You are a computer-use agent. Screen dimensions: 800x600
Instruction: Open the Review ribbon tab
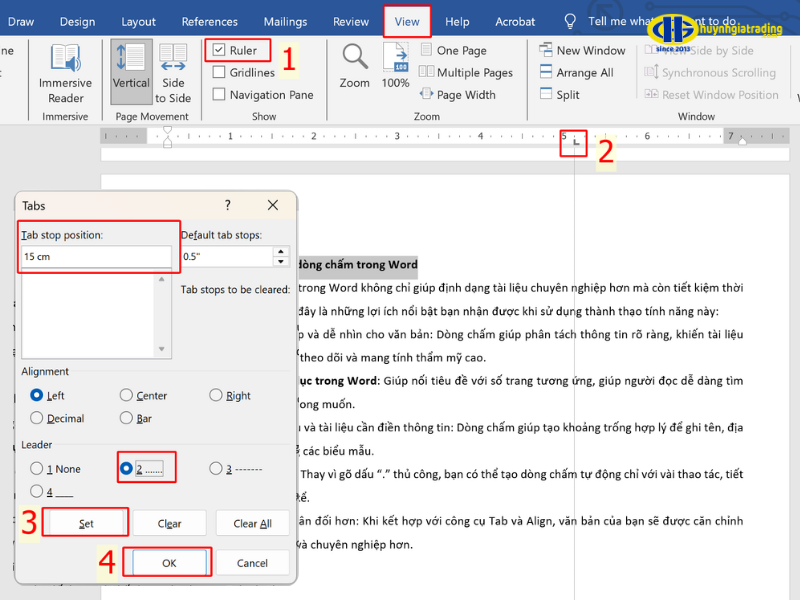point(351,21)
